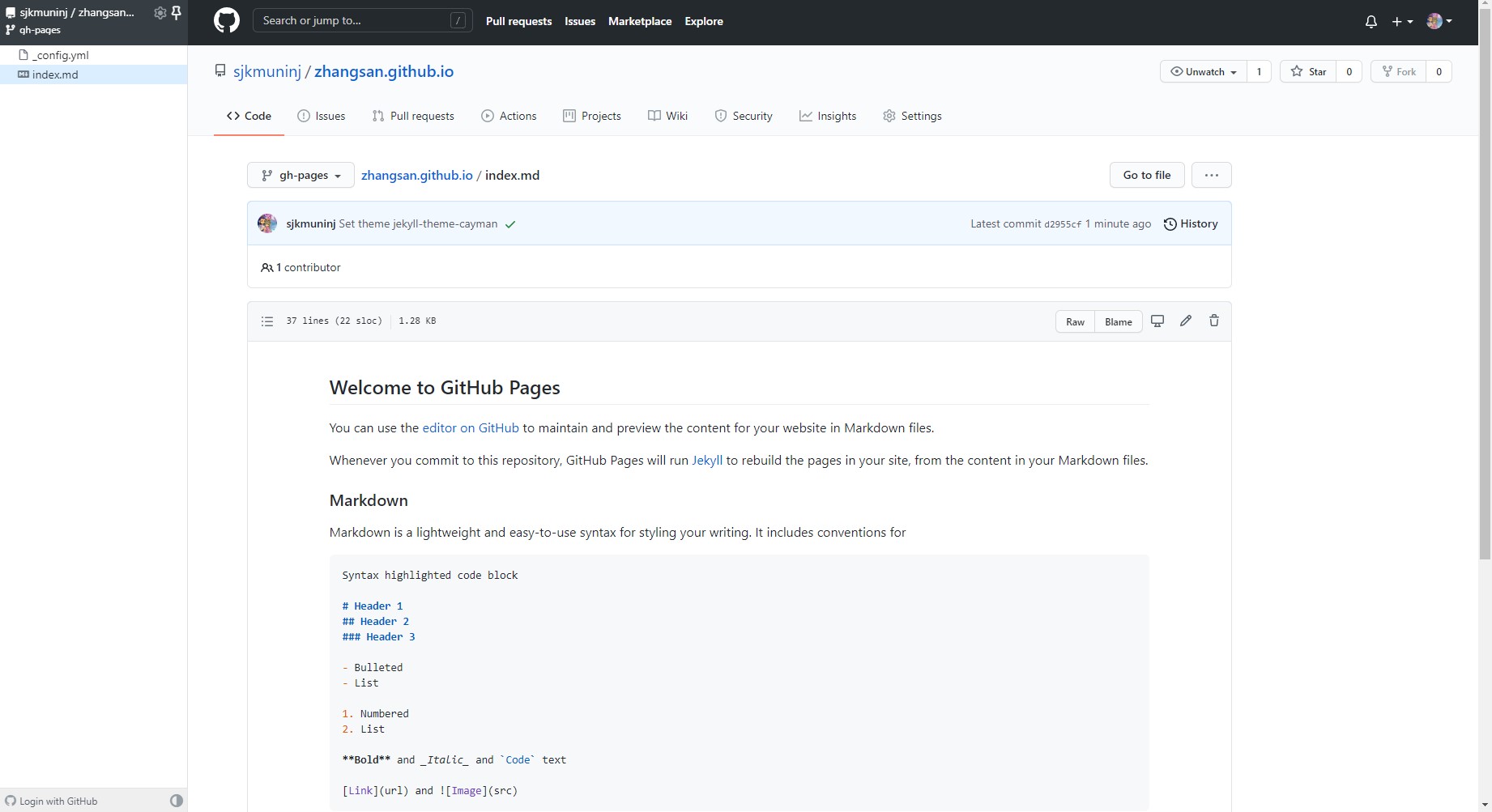1492x812 pixels.
Task: Click the committer avatar image
Action: point(267,223)
